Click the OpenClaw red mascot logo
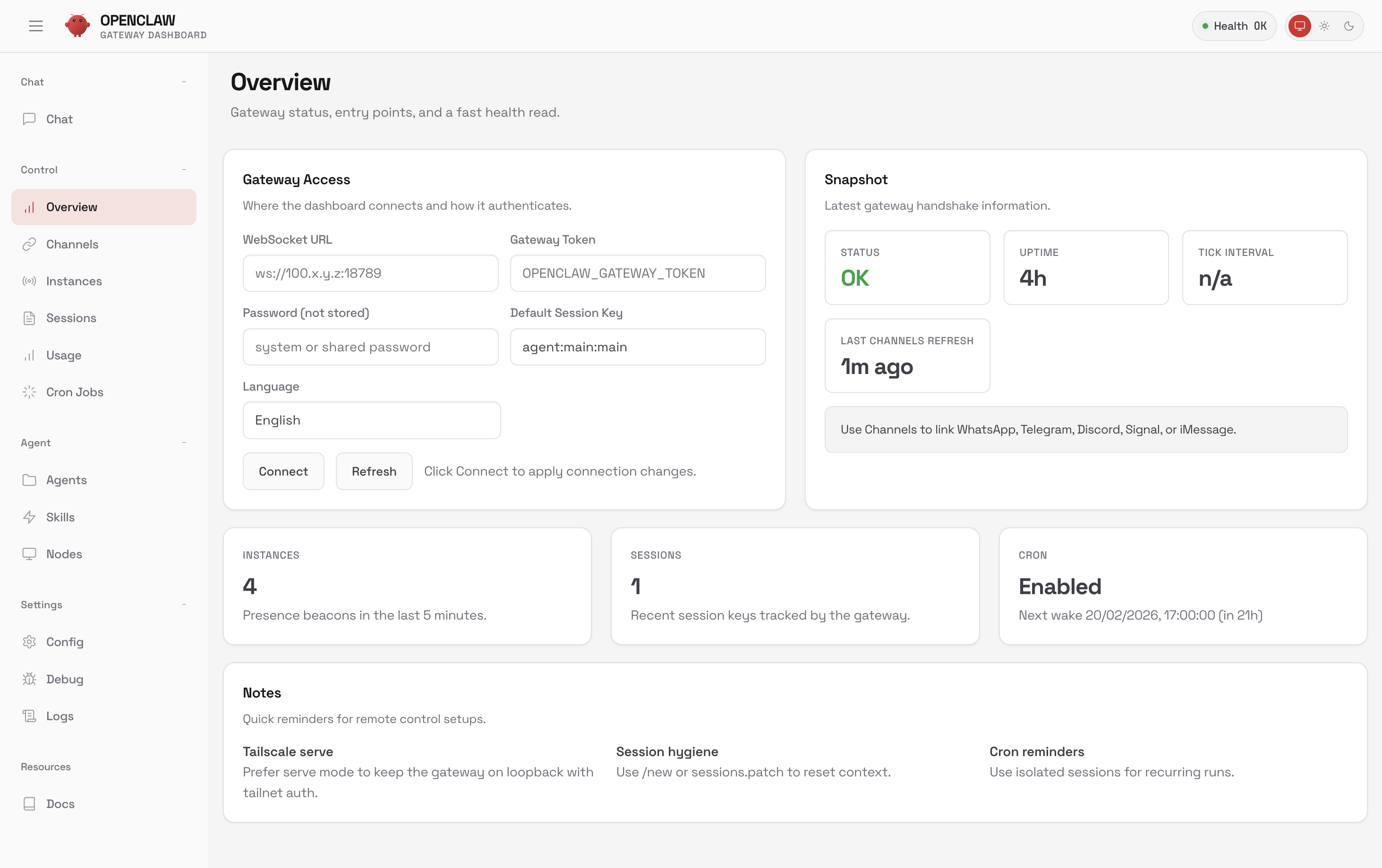 [x=77, y=26]
